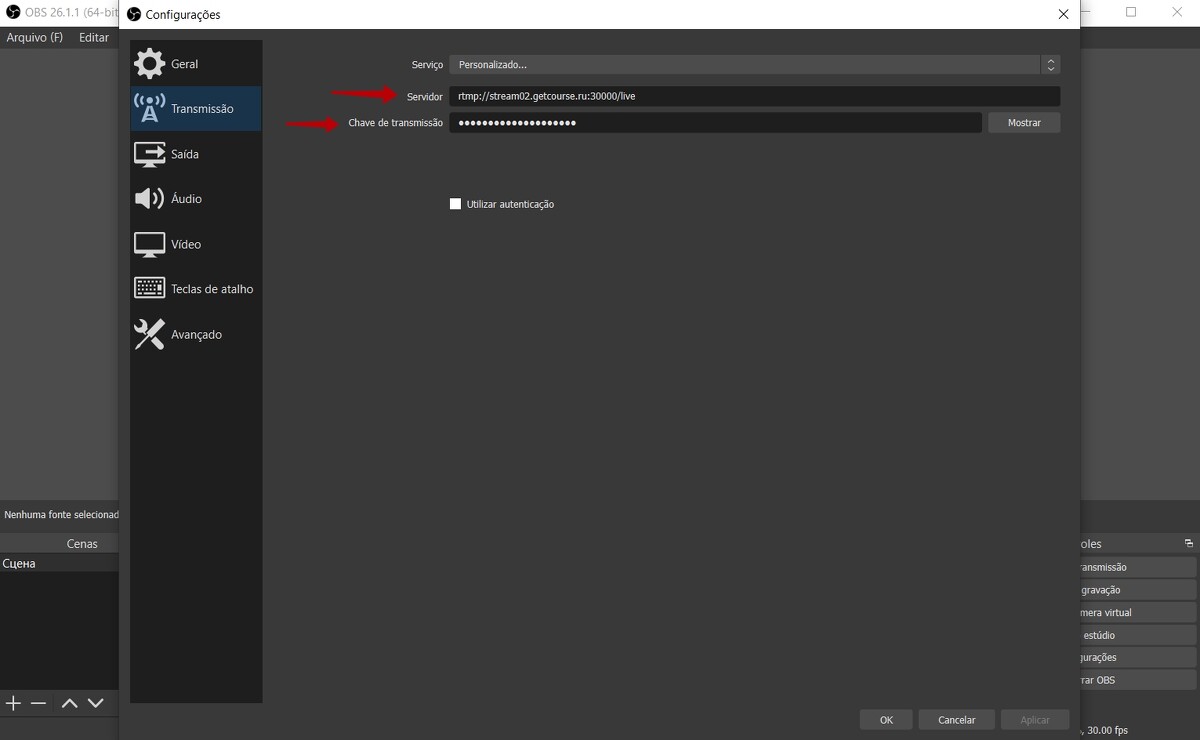Click the Cancelar button
1200x740 pixels.
[956, 720]
